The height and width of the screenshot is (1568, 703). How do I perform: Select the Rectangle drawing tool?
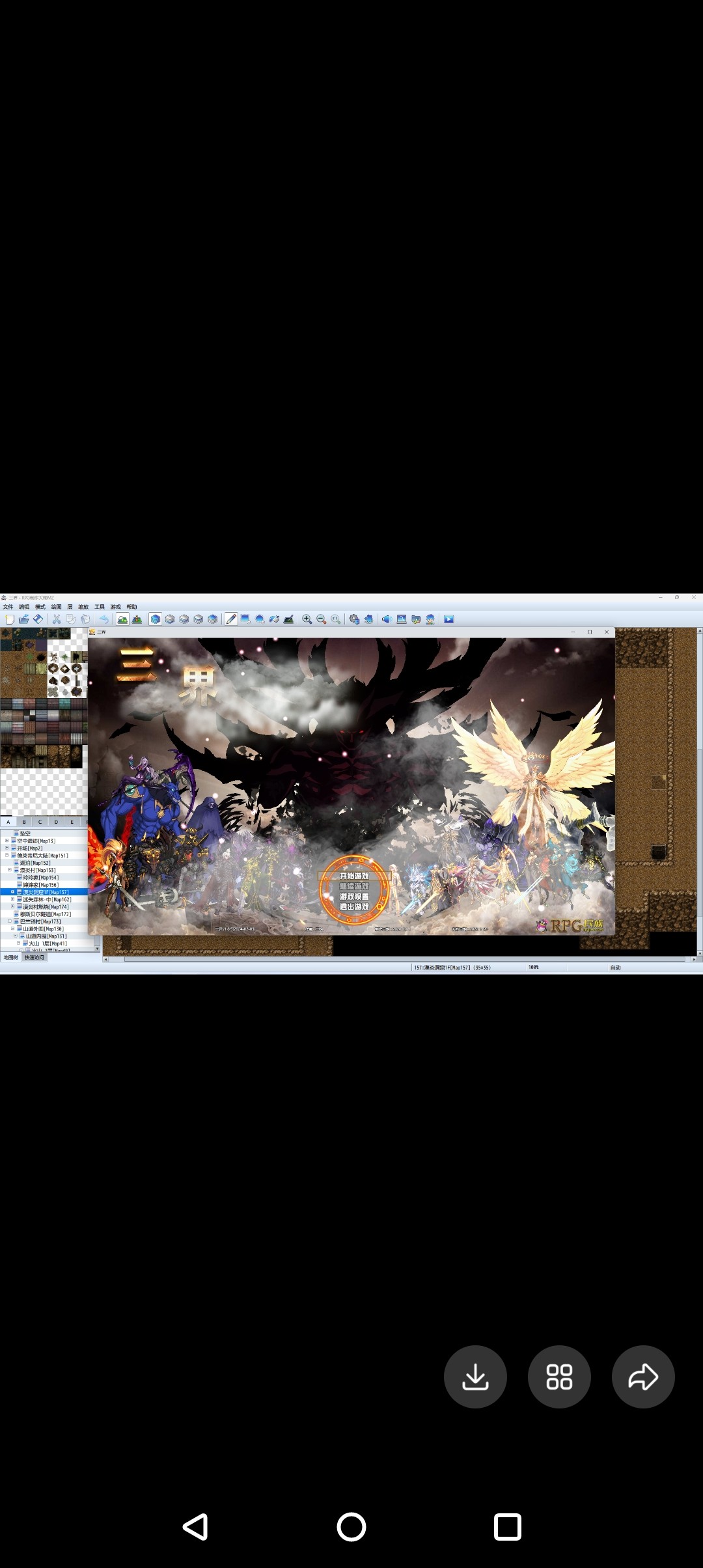(x=245, y=619)
